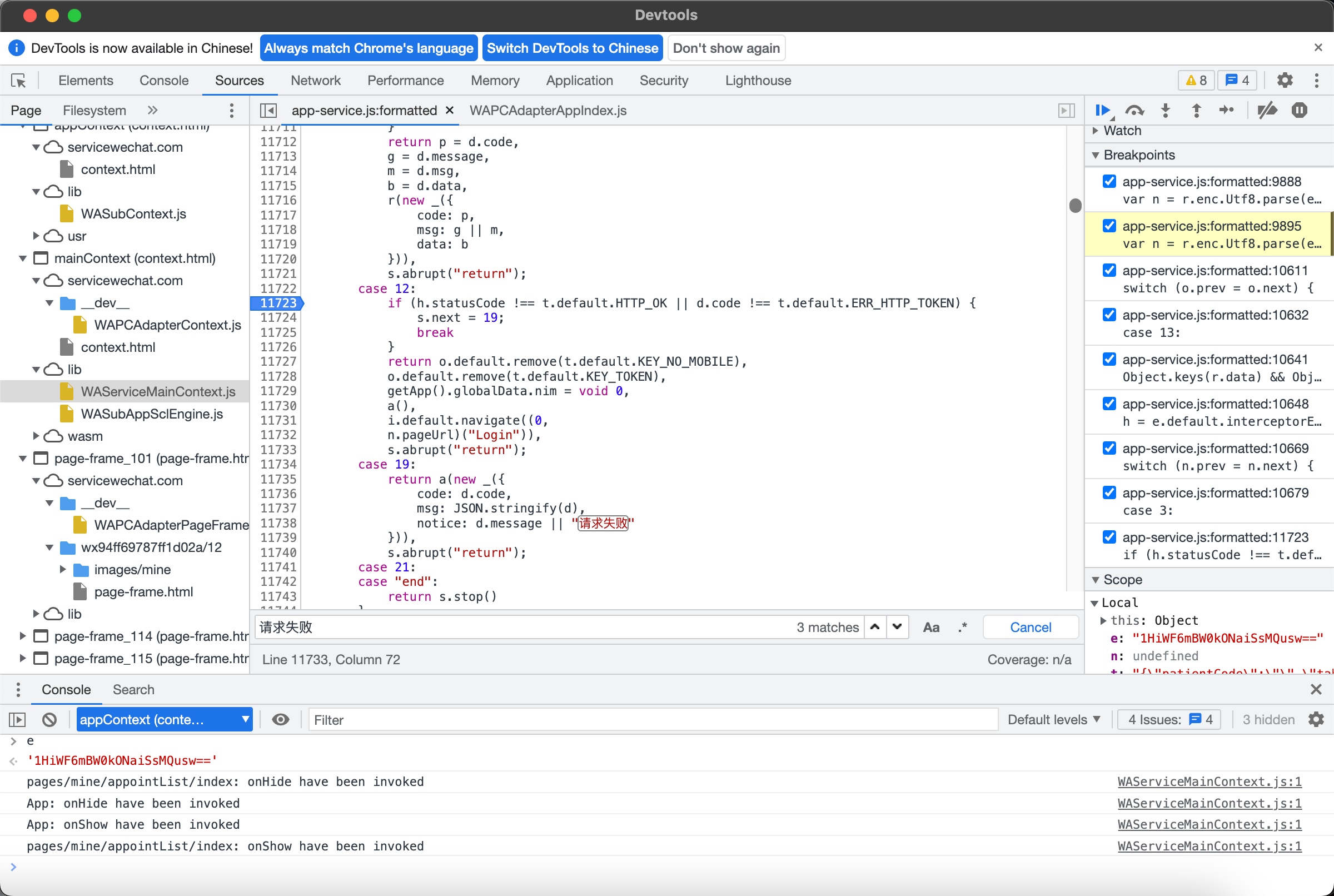Expand the 'this: Object' scope entry
Screen dimensions: 1334x896
pos(1103,620)
